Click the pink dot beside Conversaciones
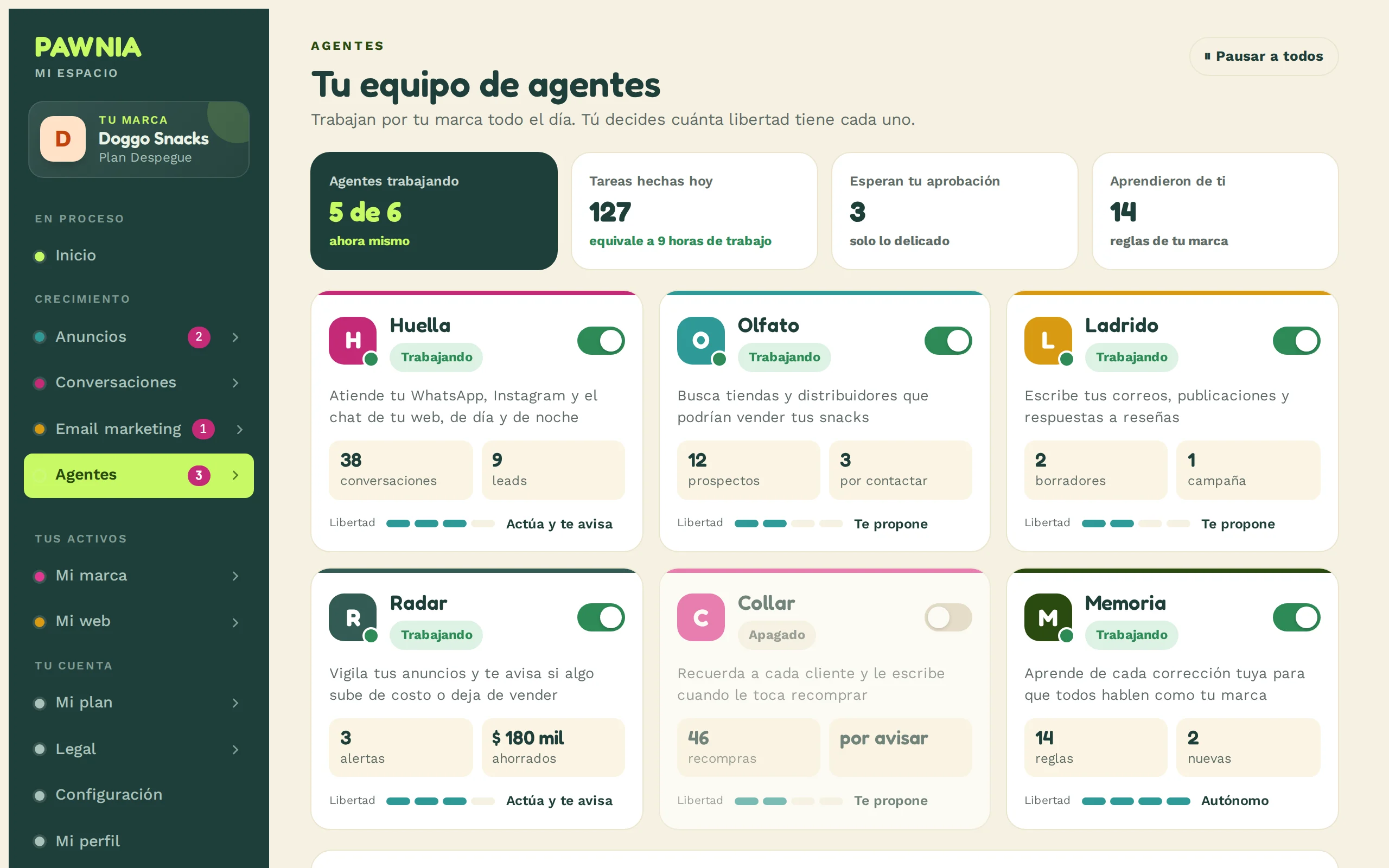1389x868 pixels. (40, 383)
